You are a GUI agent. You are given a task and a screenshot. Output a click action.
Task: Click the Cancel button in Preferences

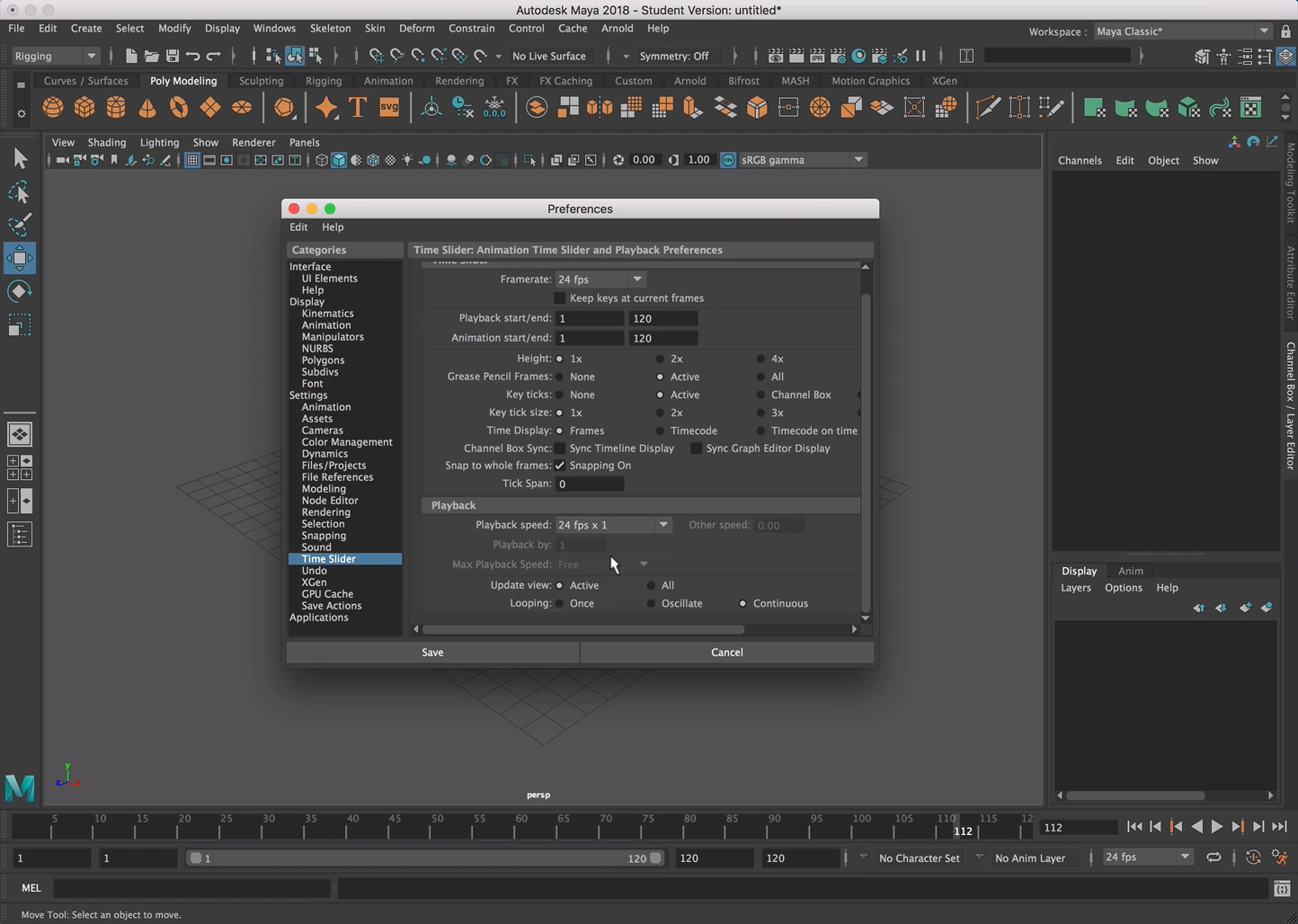(x=726, y=653)
